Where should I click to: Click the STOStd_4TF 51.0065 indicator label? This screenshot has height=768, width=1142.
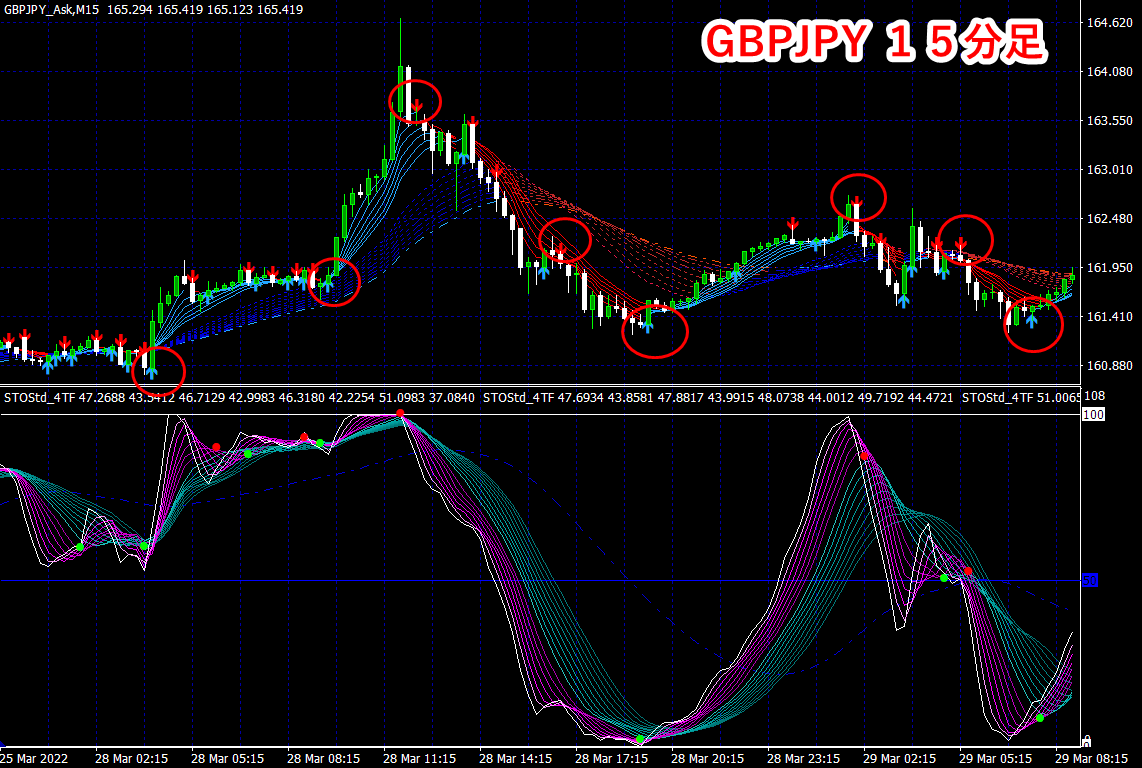(1021, 398)
